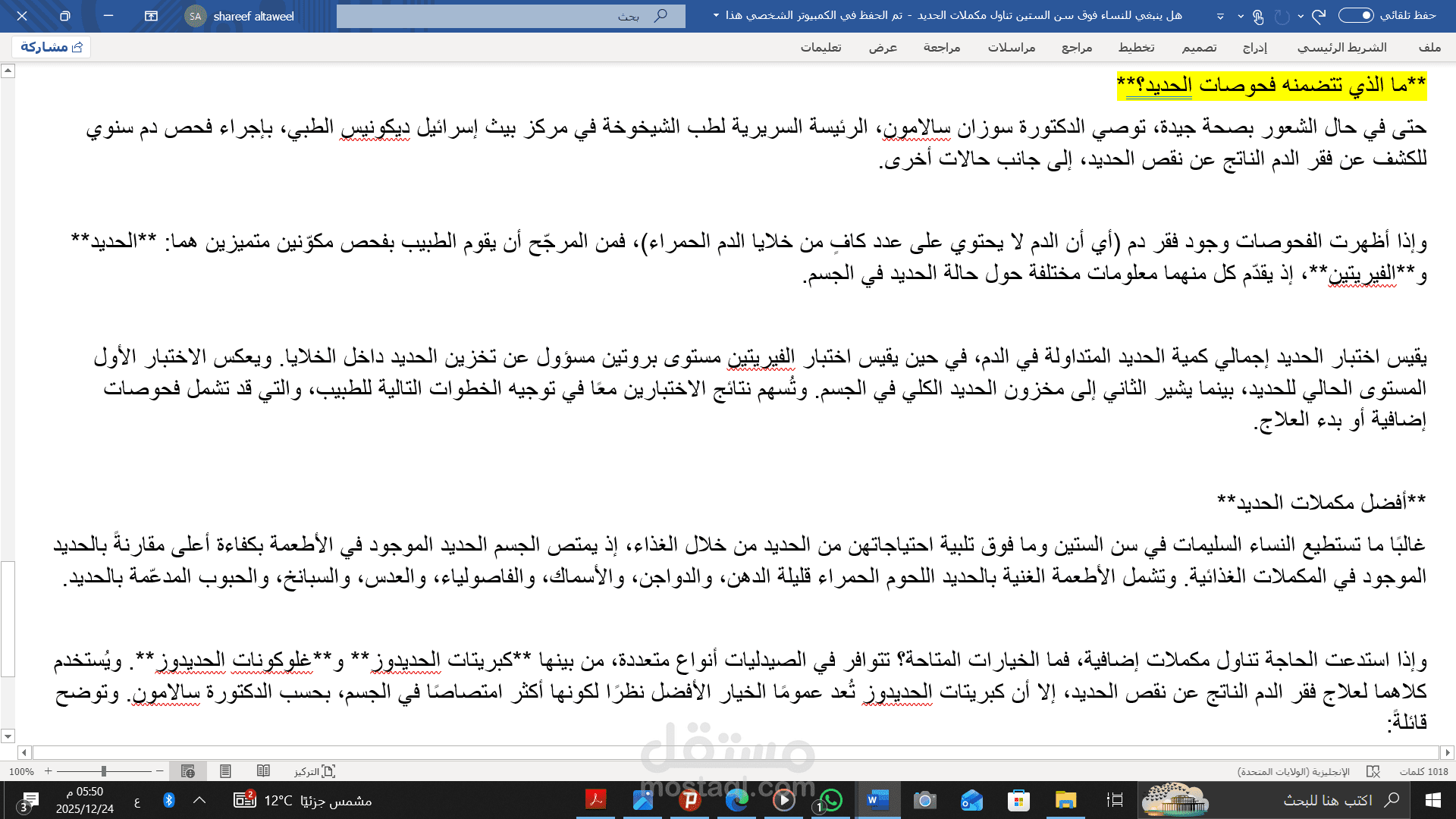Click the proofing errors icon in the status bar
Viewport: 1456px width, 819px height.
tap(1373, 771)
